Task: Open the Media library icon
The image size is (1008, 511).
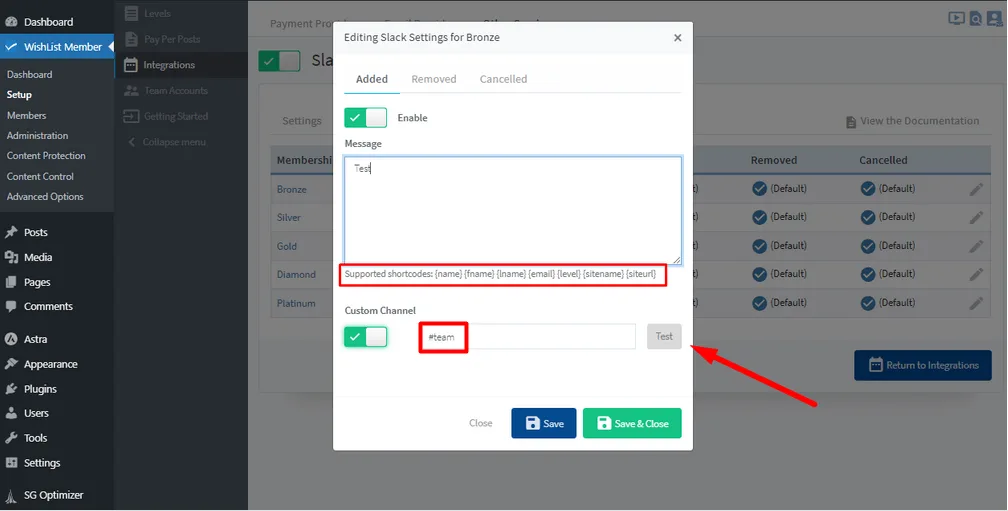Action: coord(11,257)
